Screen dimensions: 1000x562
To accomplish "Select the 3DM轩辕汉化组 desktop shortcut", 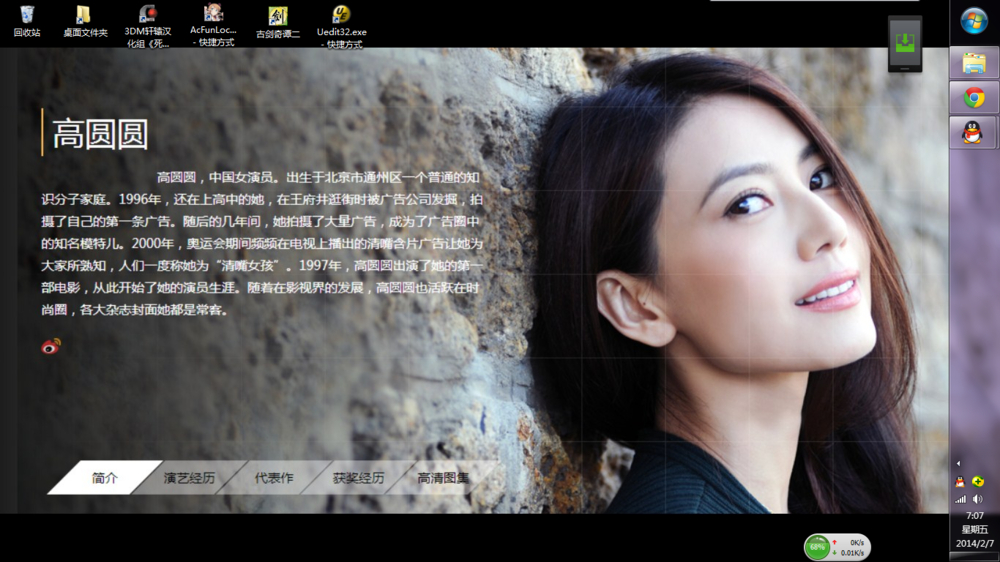I will click(148, 26).
